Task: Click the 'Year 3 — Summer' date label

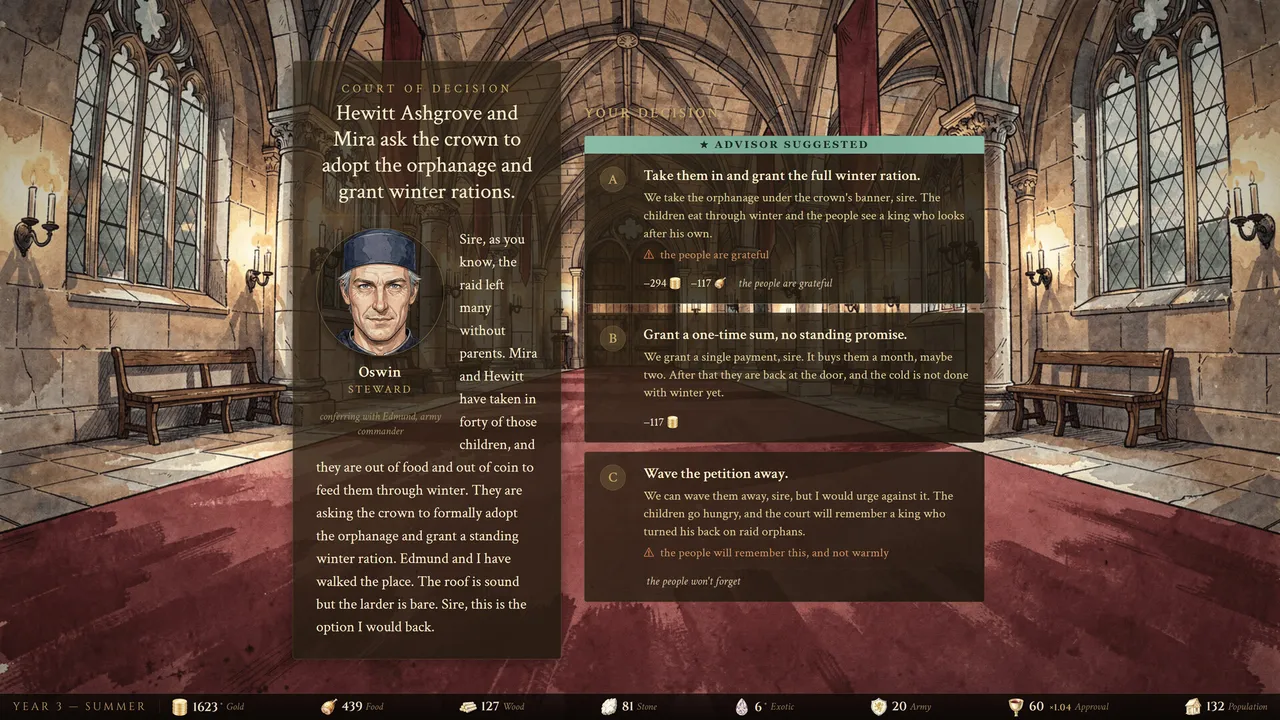Action: point(79,707)
